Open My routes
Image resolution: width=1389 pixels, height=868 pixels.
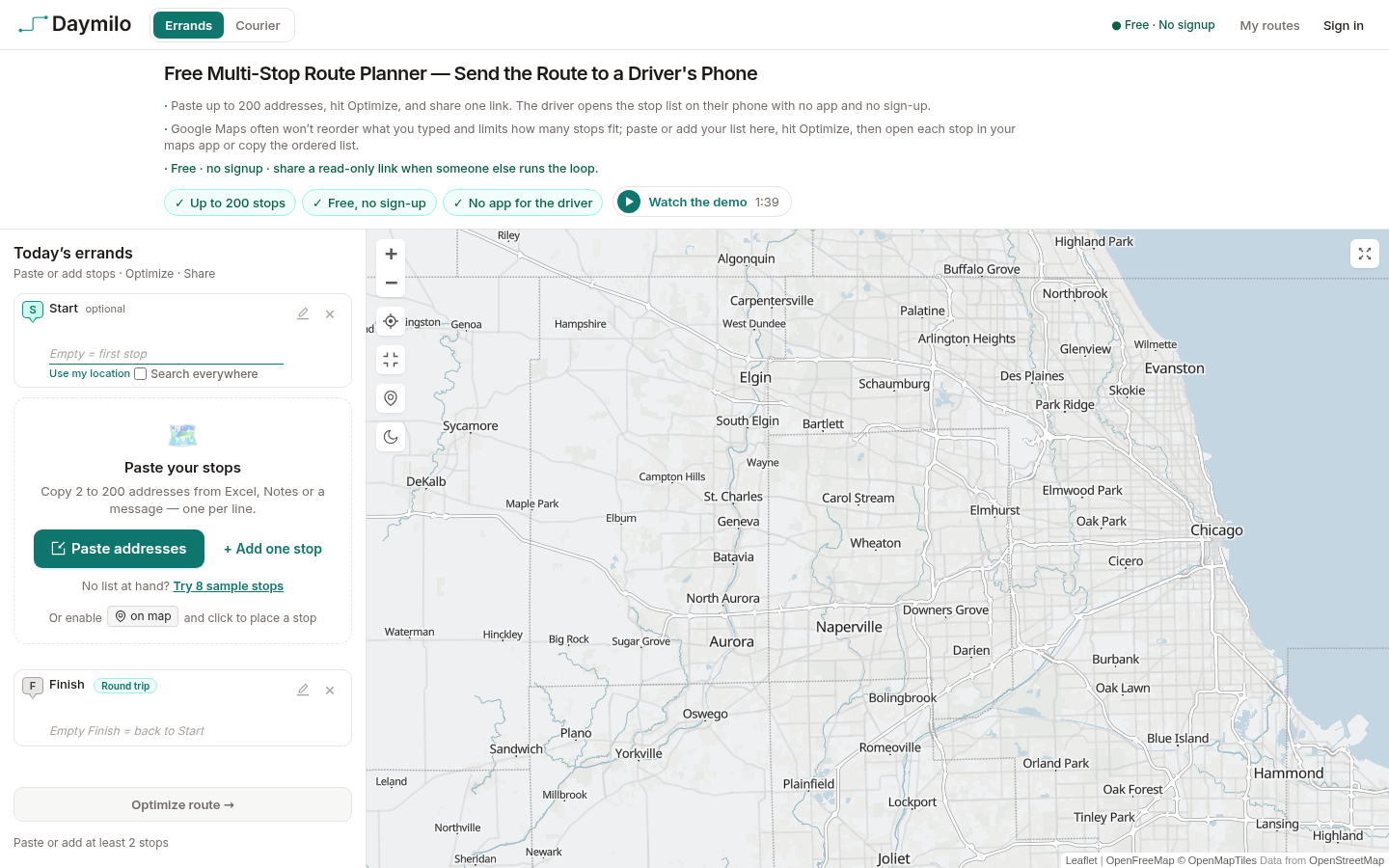point(1269,25)
